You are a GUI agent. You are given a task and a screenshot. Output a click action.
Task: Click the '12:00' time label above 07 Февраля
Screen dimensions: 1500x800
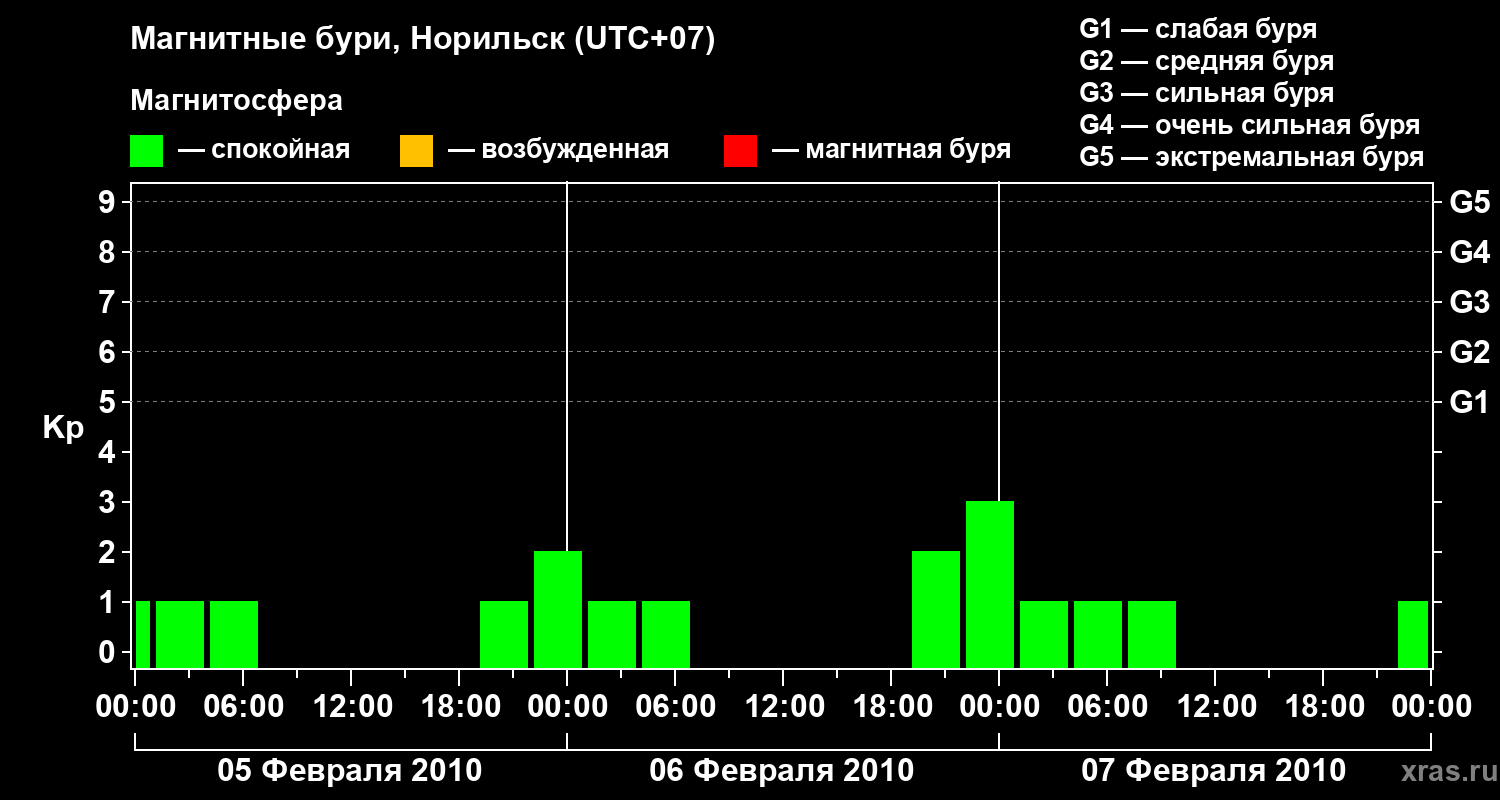1215,707
